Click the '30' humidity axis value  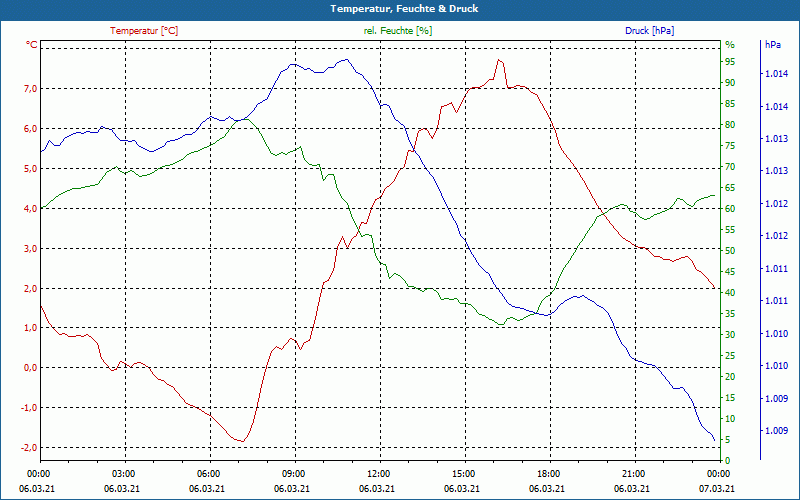(x=730, y=335)
